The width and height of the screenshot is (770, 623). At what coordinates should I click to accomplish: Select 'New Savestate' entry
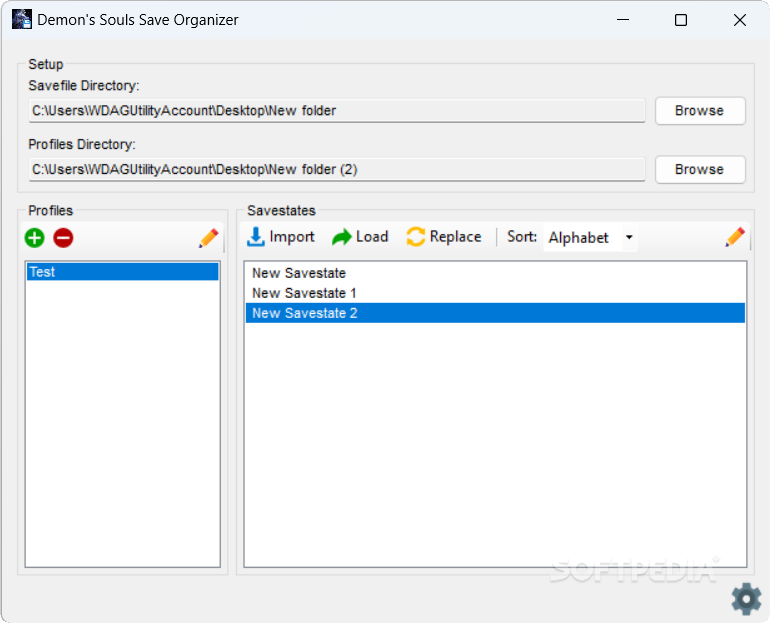495,273
